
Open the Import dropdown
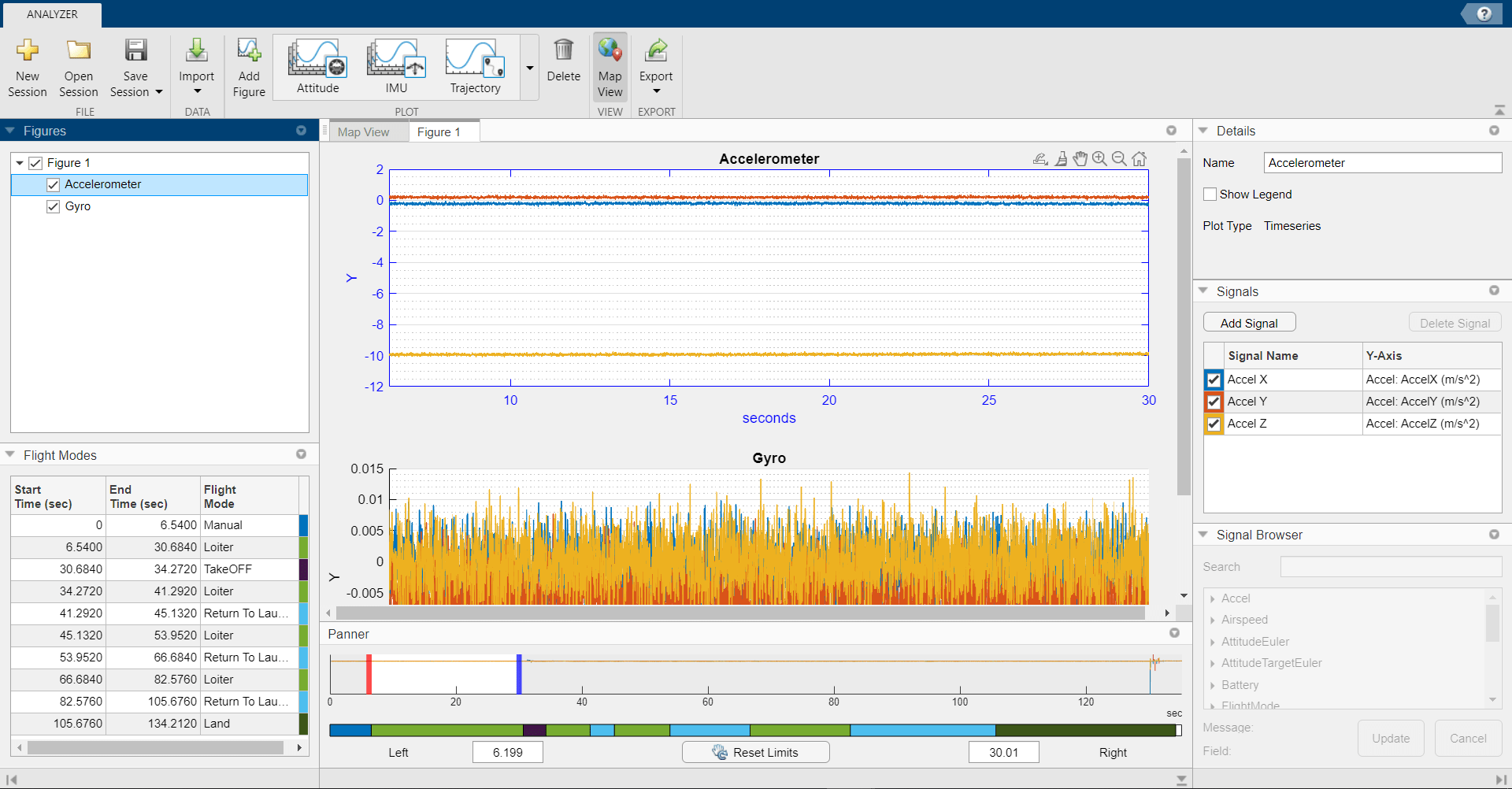[197, 91]
